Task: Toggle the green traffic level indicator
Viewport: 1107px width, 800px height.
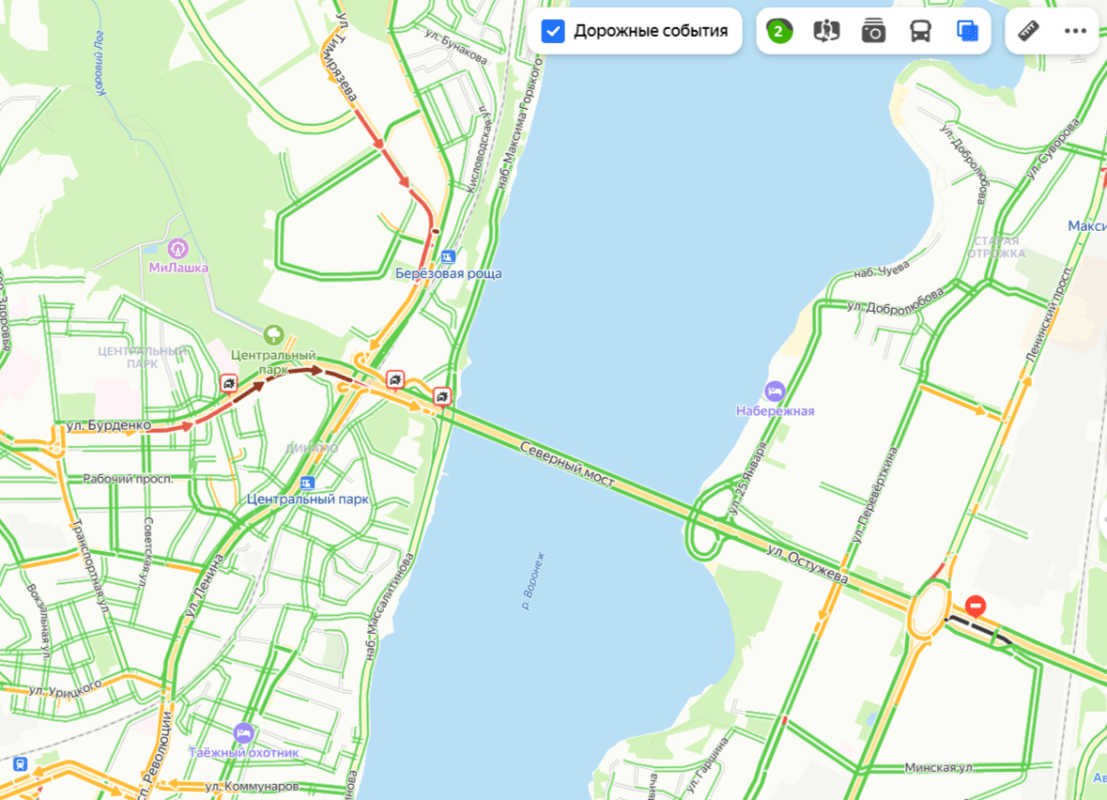Action: (779, 31)
